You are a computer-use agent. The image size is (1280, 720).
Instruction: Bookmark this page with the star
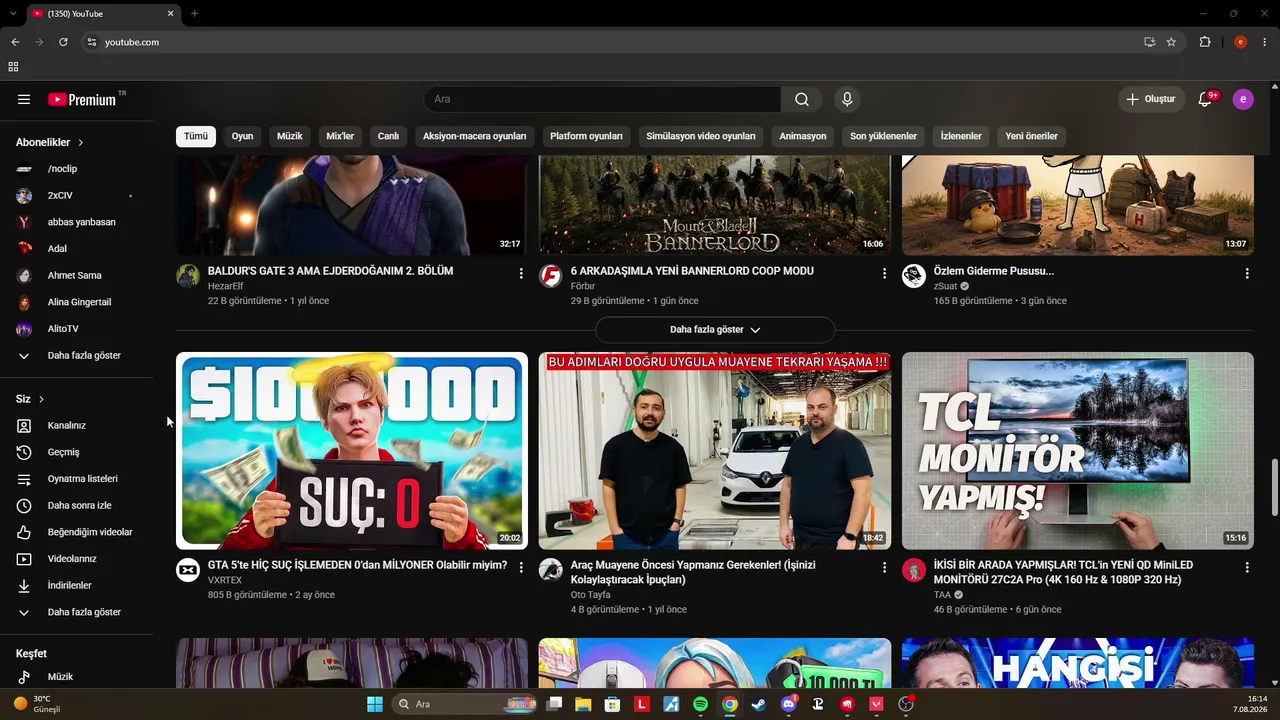click(1171, 42)
